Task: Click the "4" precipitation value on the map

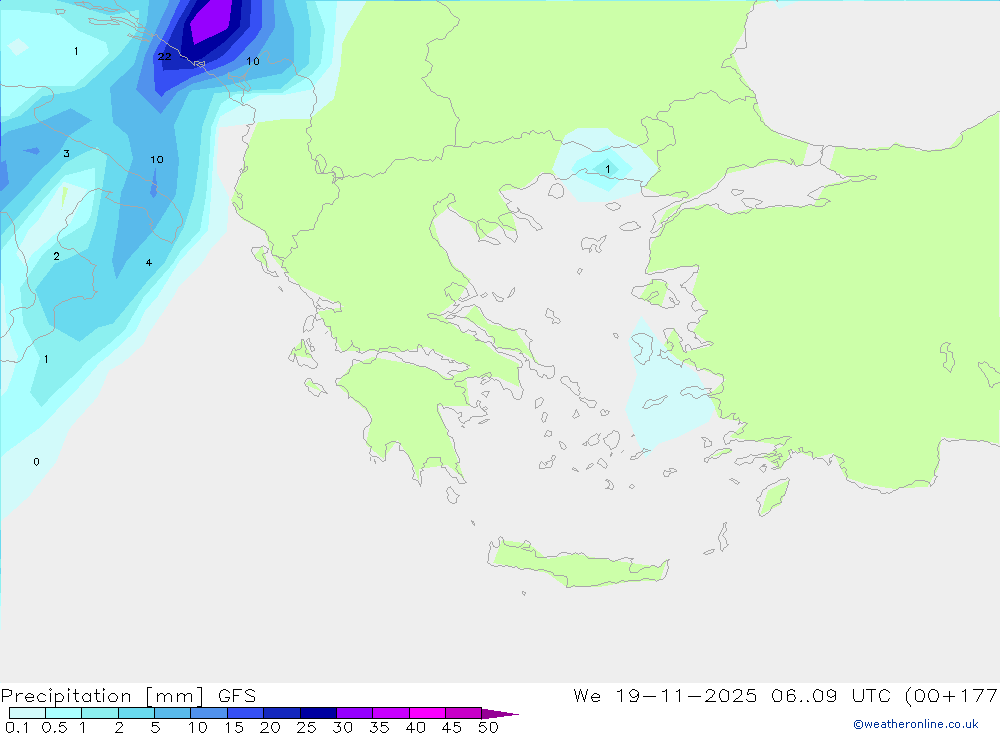Action: pos(149,262)
